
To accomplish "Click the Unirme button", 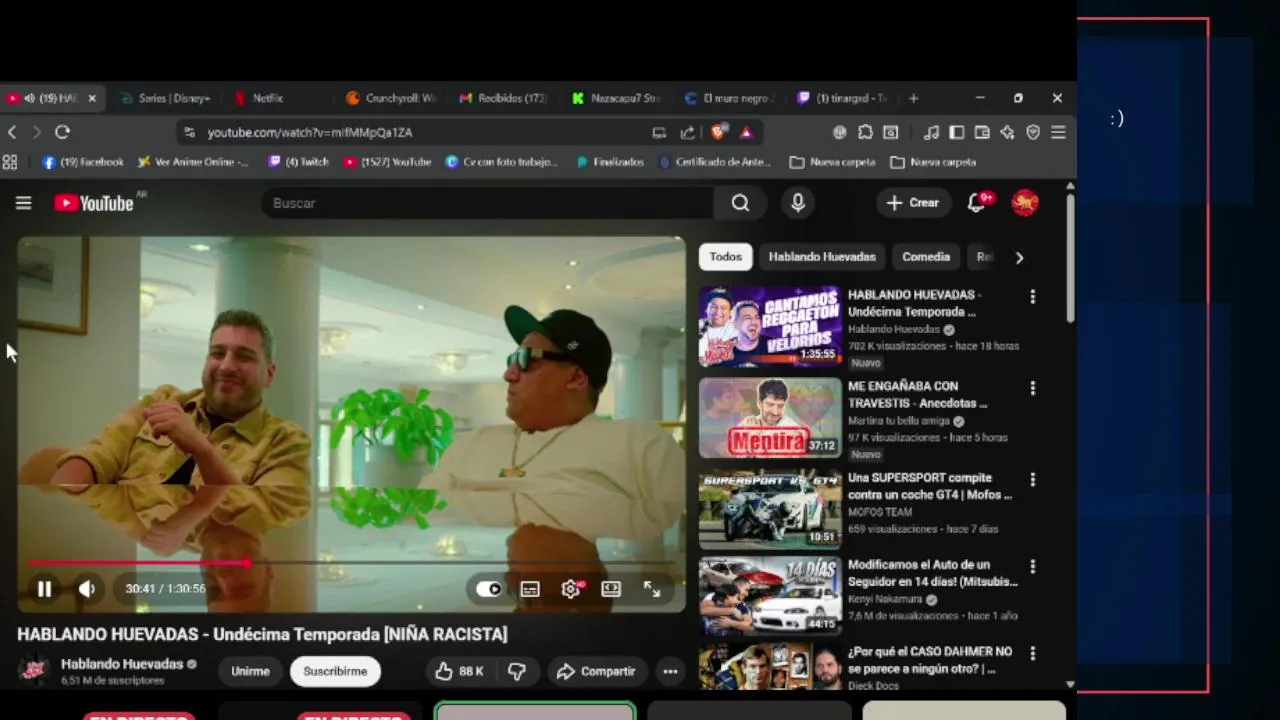I will tap(250, 671).
